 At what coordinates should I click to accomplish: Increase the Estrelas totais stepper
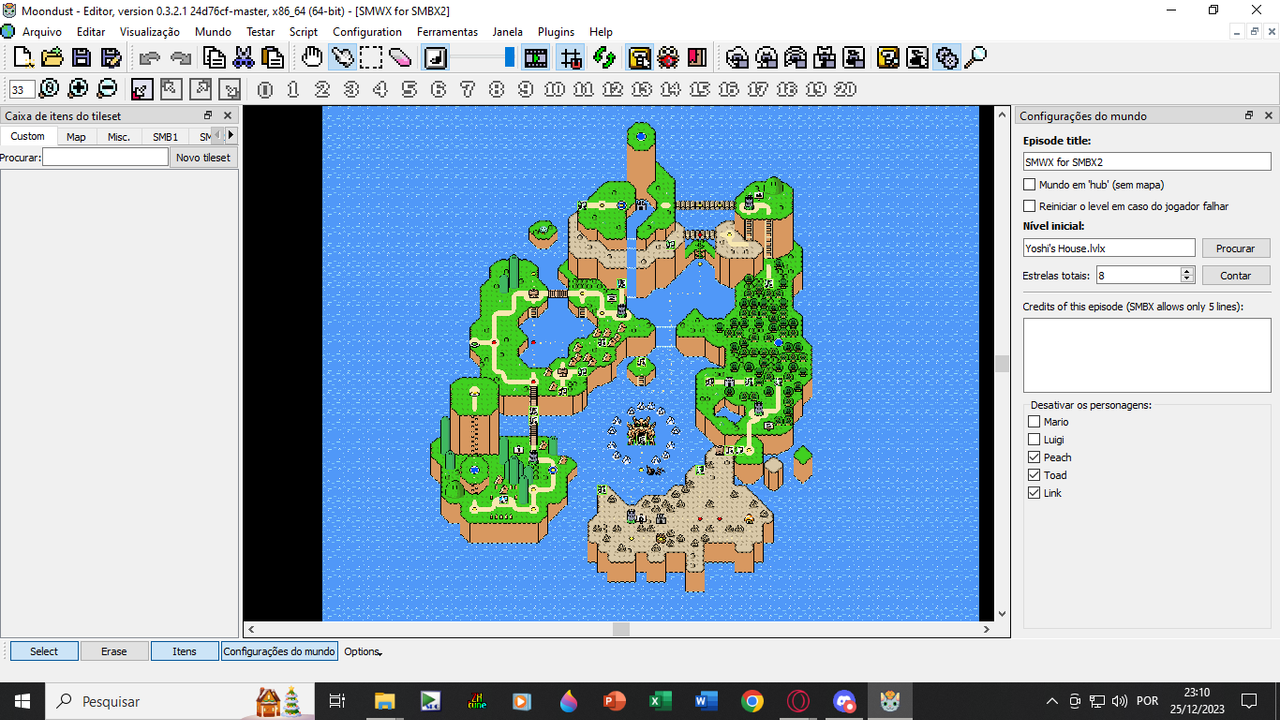(x=1187, y=271)
